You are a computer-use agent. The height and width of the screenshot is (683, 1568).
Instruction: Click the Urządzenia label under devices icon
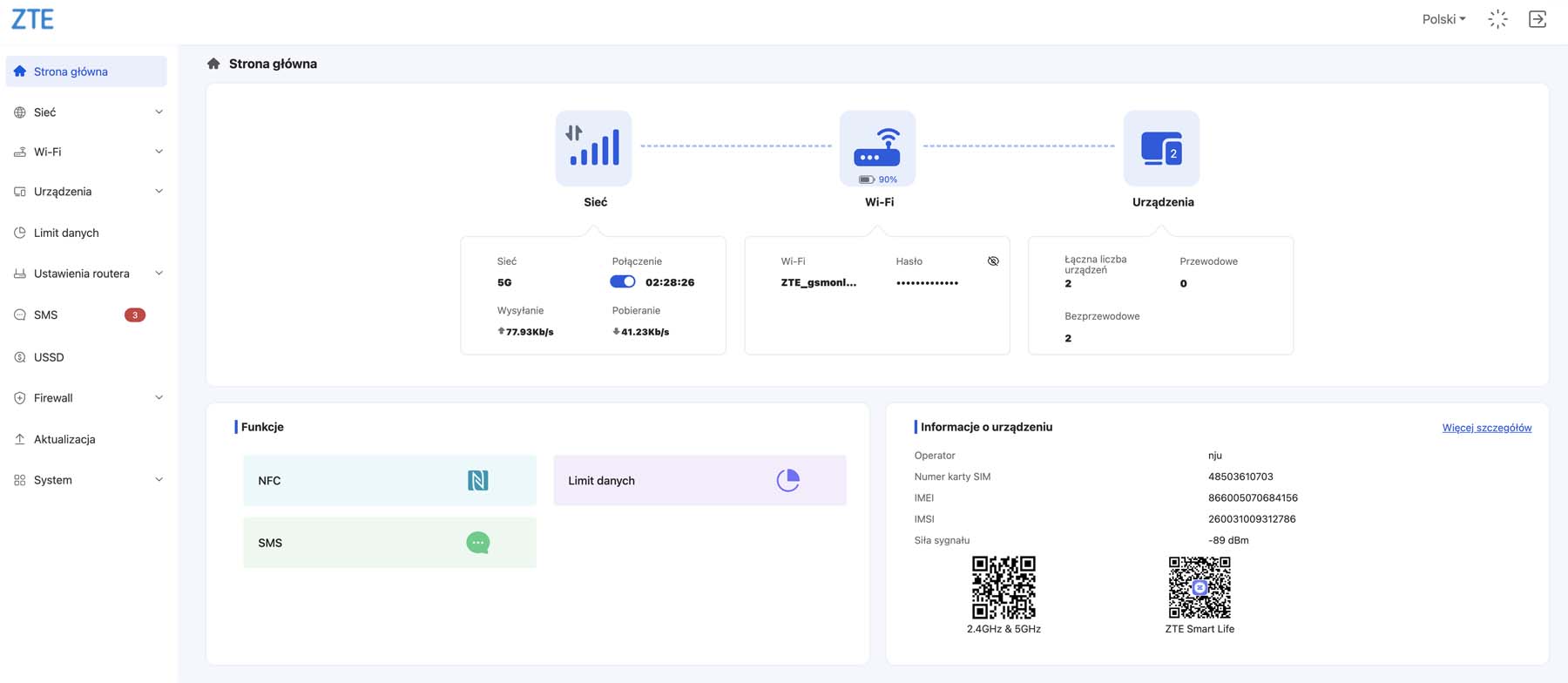point(1163,202)
